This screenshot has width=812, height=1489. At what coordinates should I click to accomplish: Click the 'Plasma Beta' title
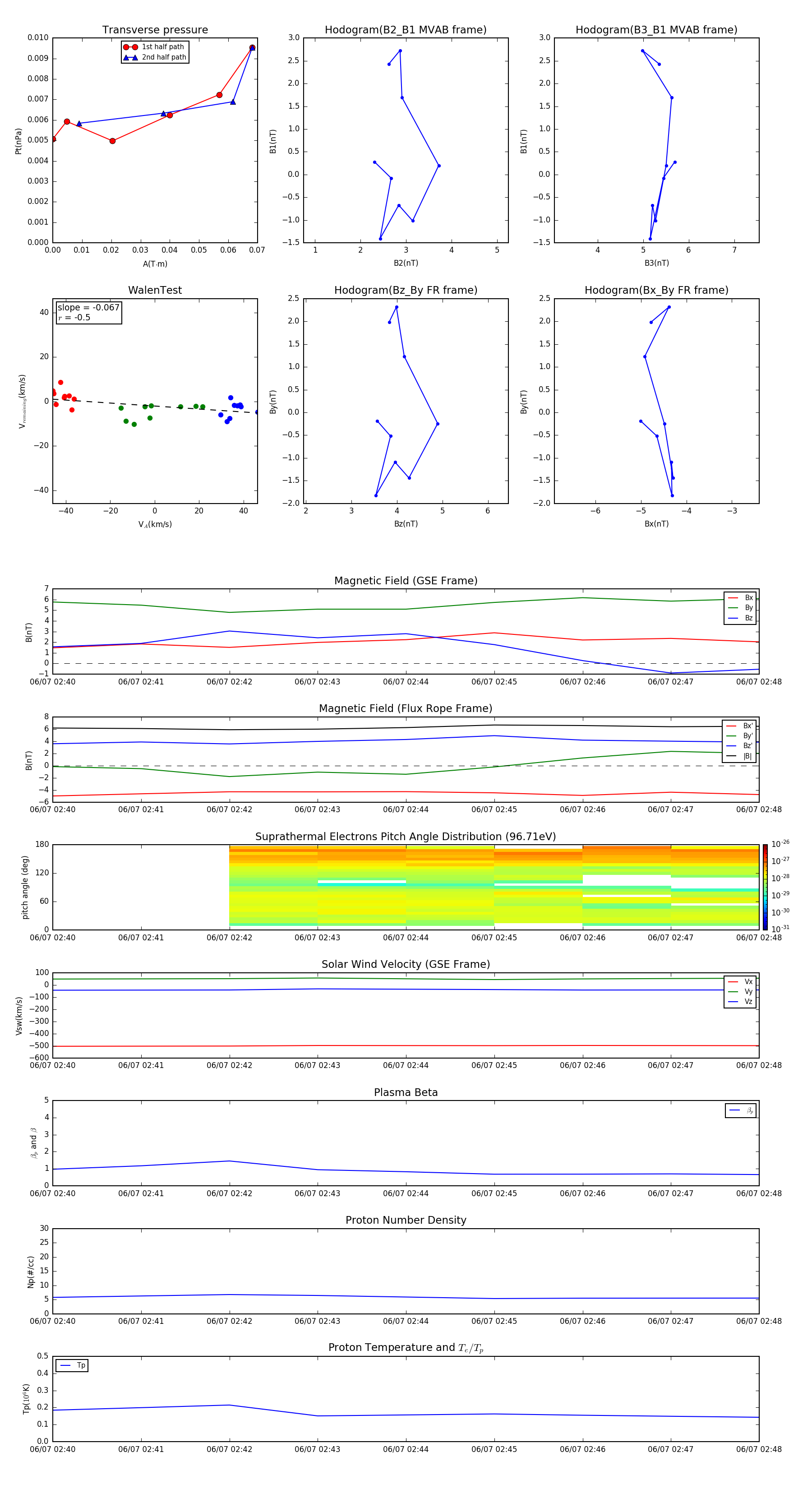click(406, 1093)
